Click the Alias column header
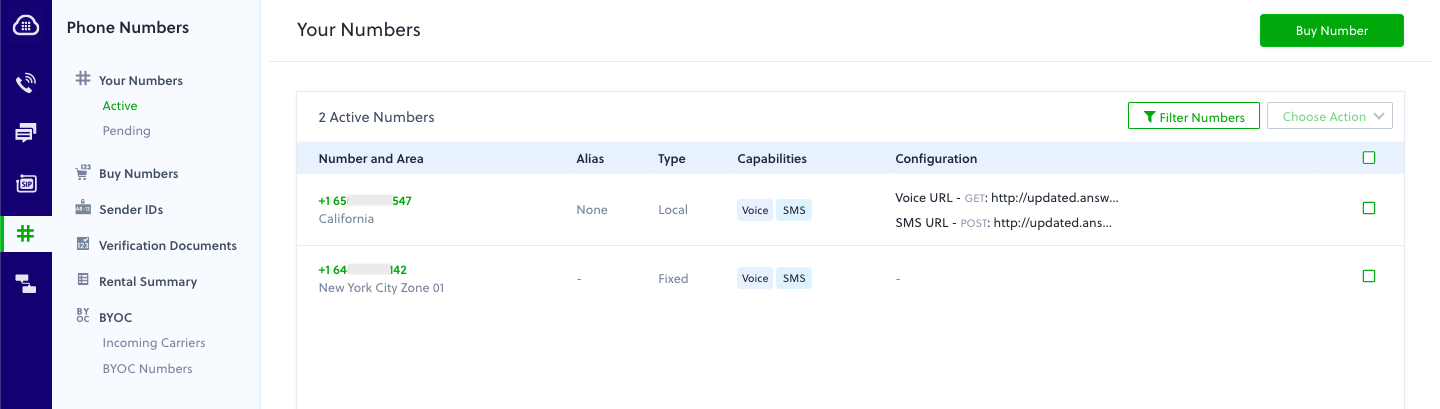The height and width of the screenshot is (409, 1440). click(590, 159)
